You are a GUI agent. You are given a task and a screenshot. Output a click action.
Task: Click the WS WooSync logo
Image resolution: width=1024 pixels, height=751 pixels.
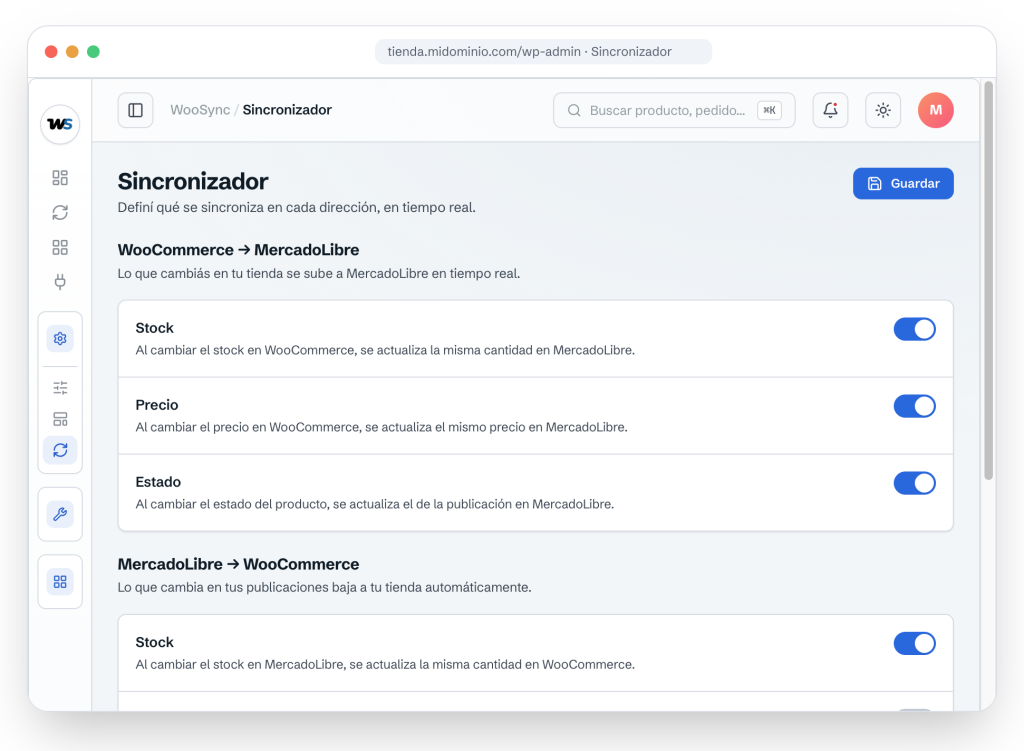(x=60, y=124)
